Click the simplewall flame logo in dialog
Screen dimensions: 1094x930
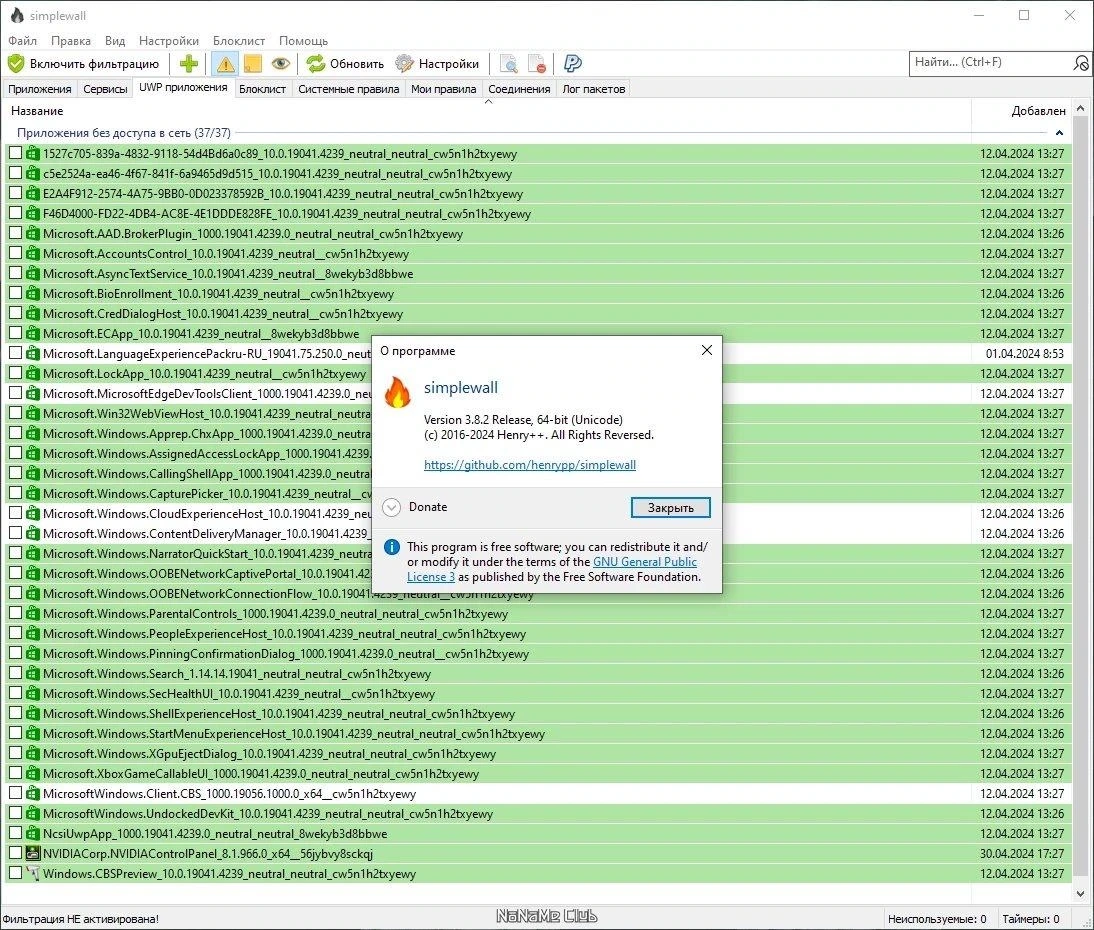pos(398,392)
